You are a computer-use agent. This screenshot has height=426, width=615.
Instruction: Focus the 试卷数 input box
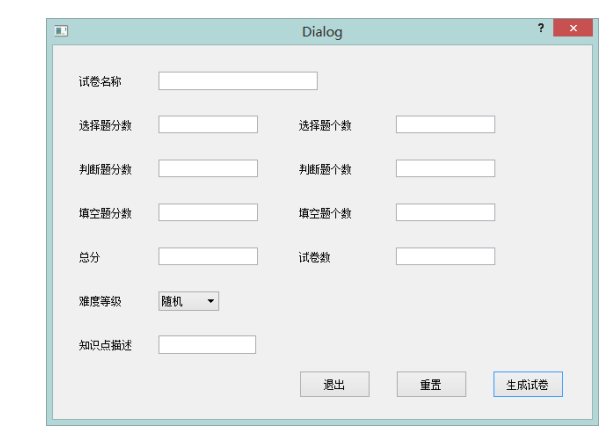[x=445, y=257]
